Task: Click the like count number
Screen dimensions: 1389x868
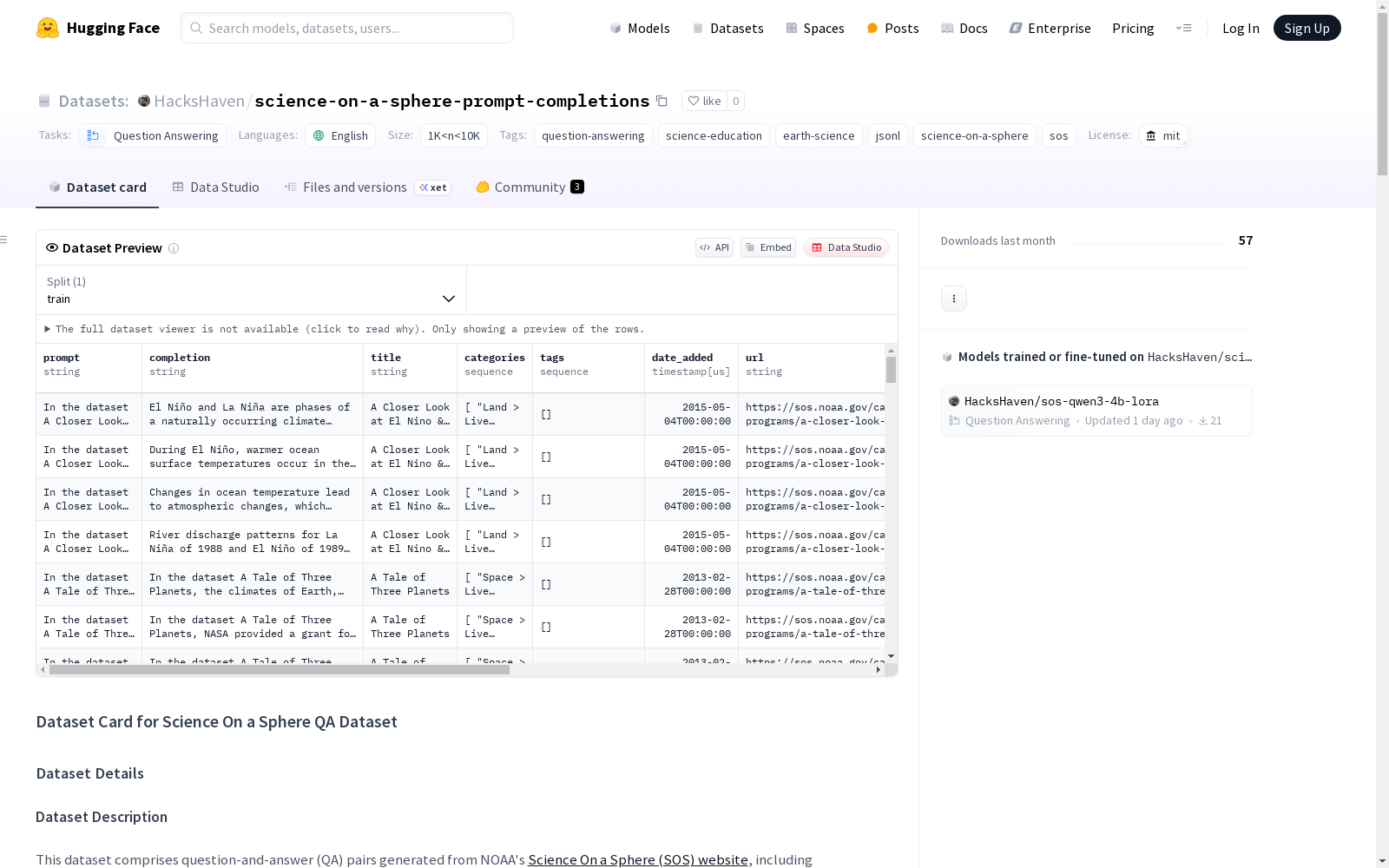Action: click(x=736, y=101)
